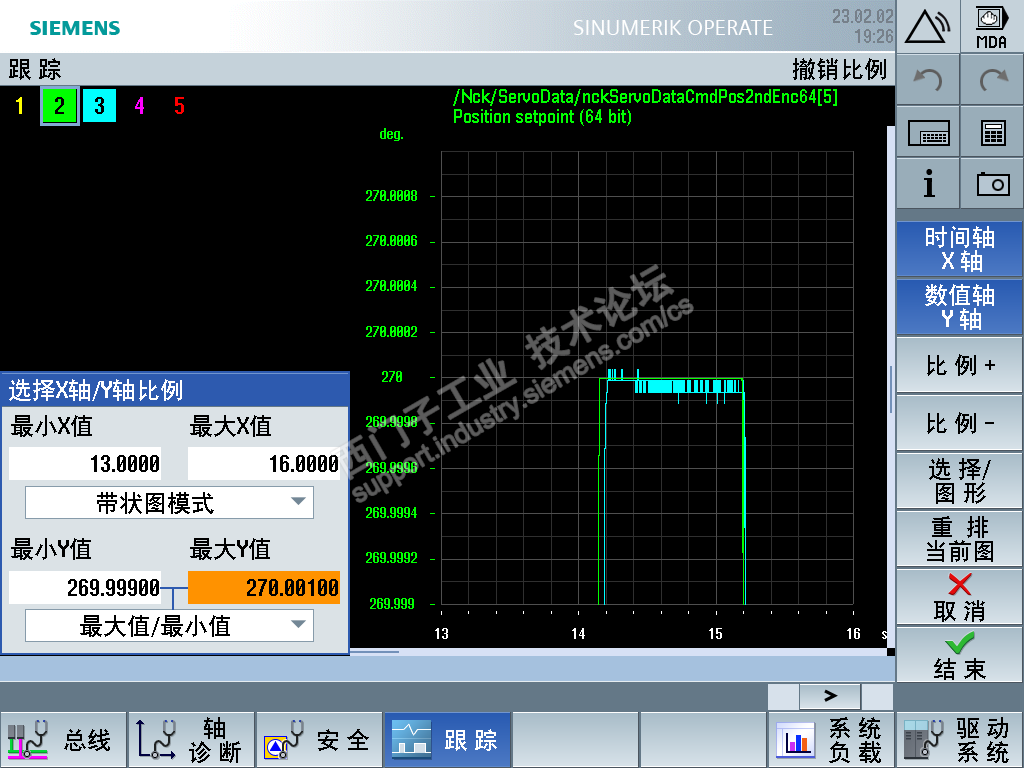The height and width of the screenshot is (768, 1024).
Task: Click the 跟踪 label in bottom bar
Action: (471, 740)
